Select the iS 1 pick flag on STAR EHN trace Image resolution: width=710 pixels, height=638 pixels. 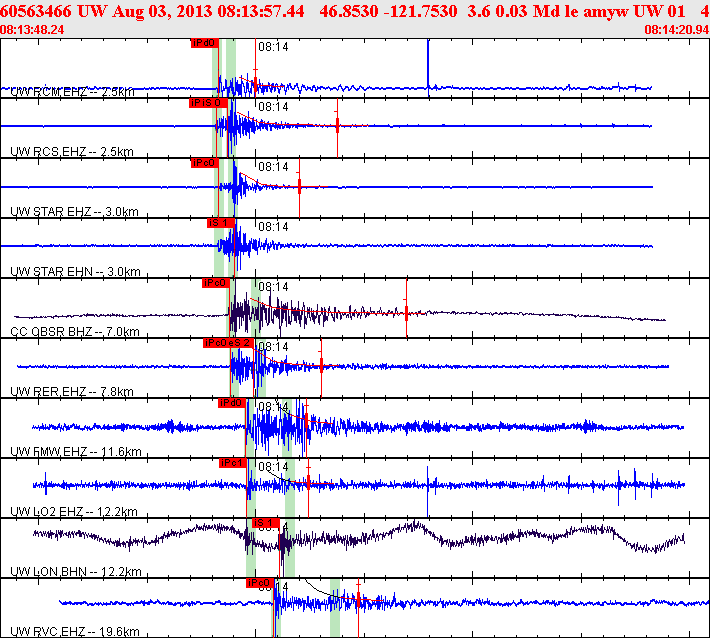(221, 223)
